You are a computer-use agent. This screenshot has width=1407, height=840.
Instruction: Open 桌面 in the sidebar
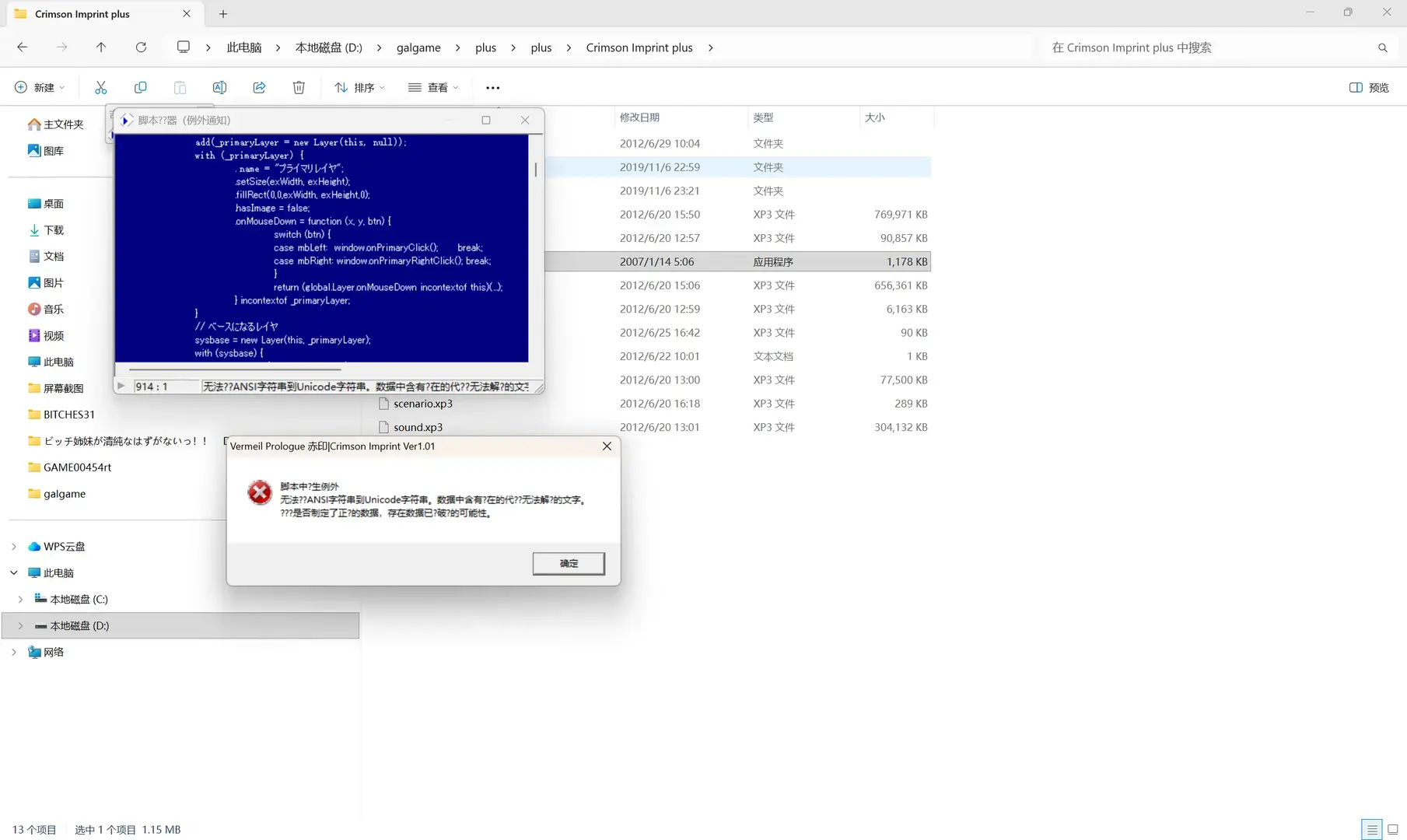[46, 204]
